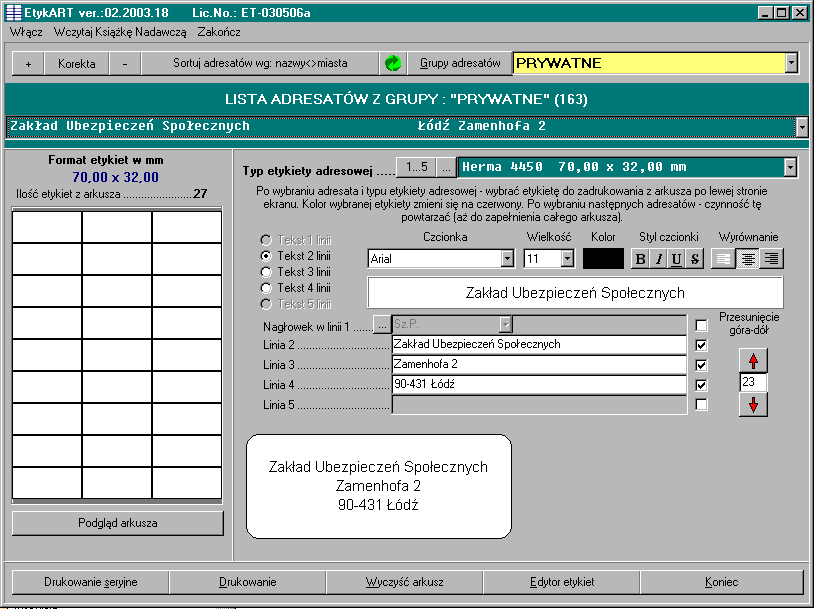Click ellipsis button next to 1...5
The height and width of the screenshot is (609, 814).
click(x=446, y=167)
